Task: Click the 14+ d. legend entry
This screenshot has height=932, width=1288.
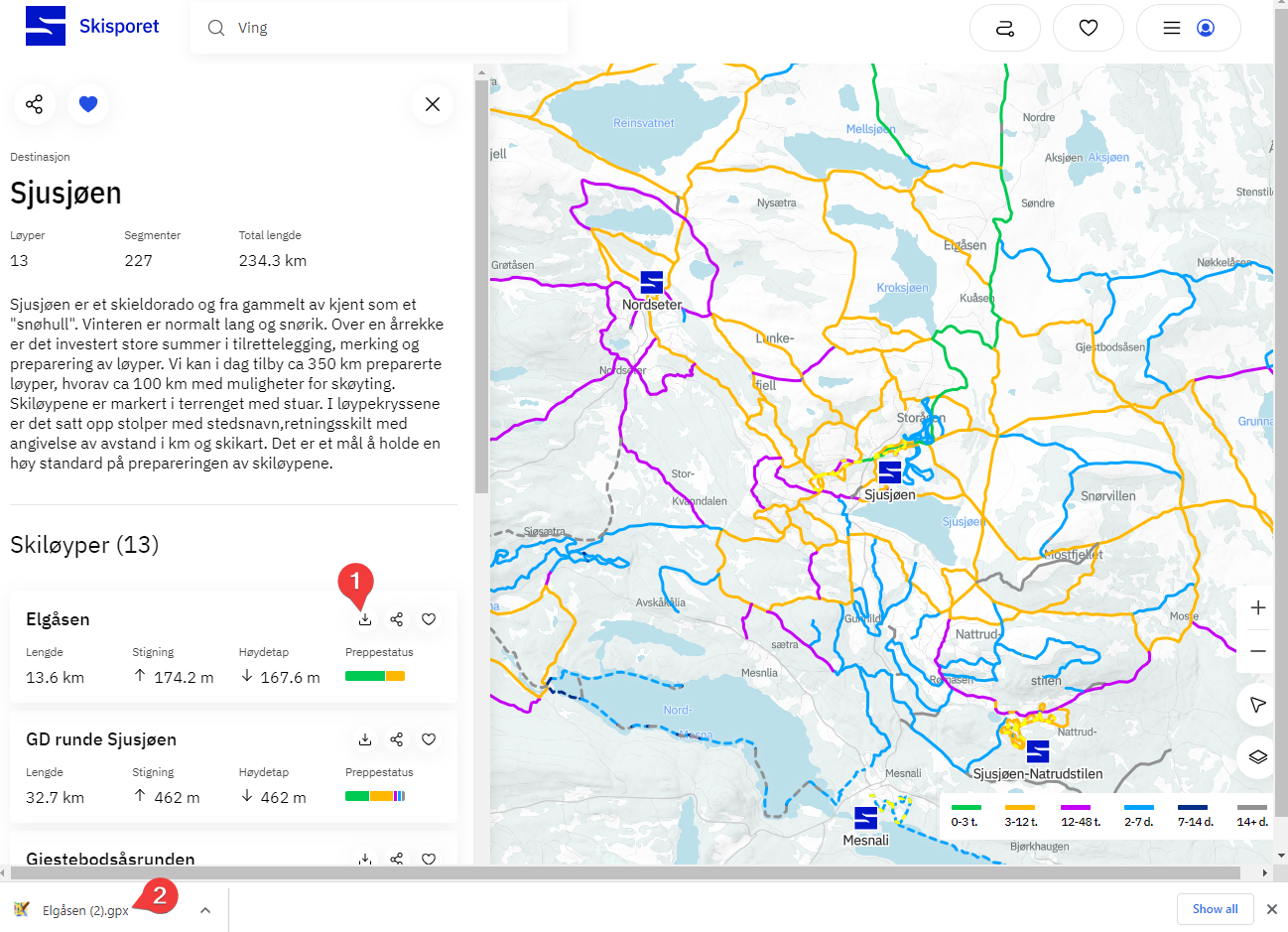Action: point(1252,815)
